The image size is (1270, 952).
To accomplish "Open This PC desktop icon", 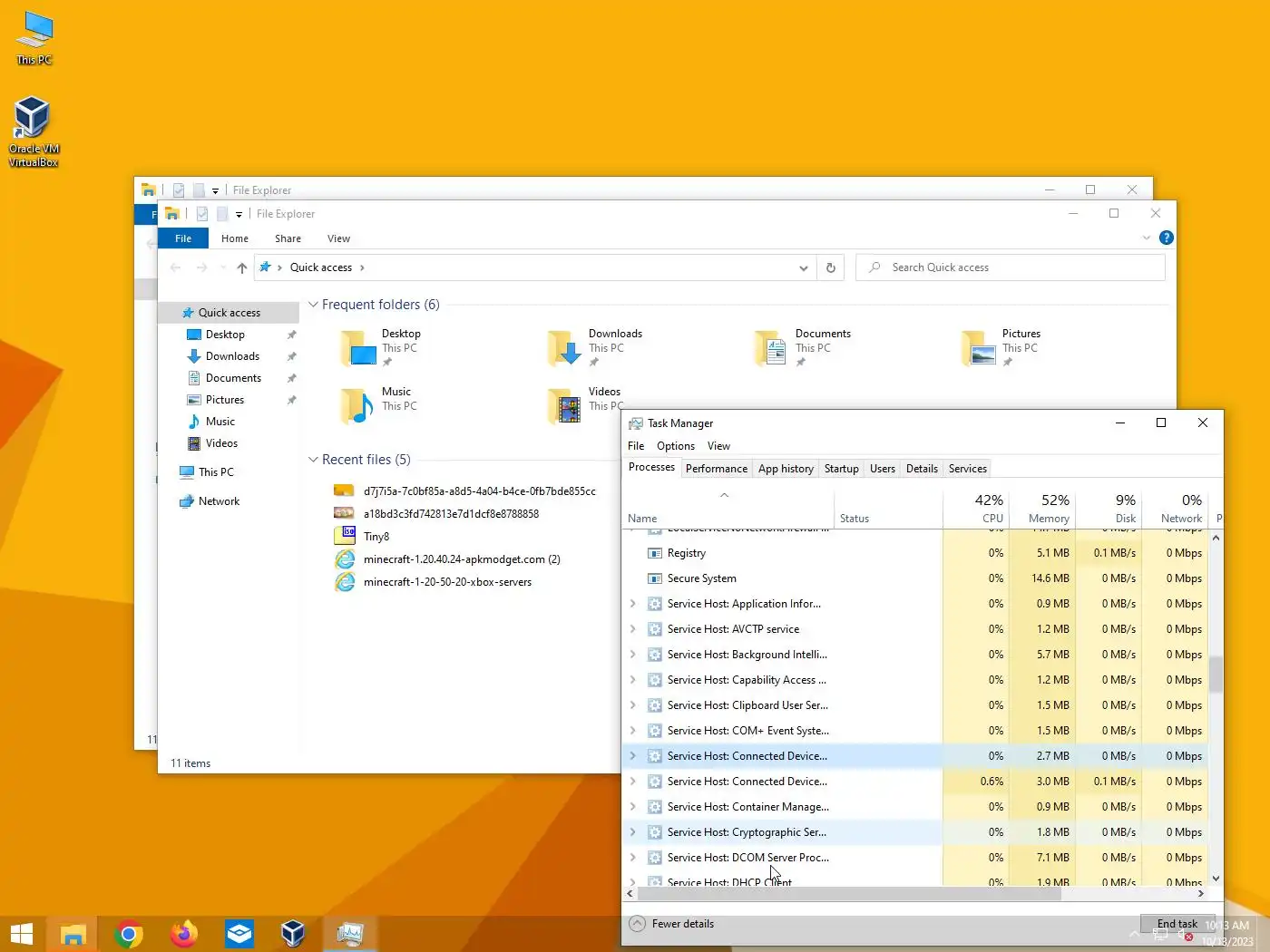I will click(34, 38).
